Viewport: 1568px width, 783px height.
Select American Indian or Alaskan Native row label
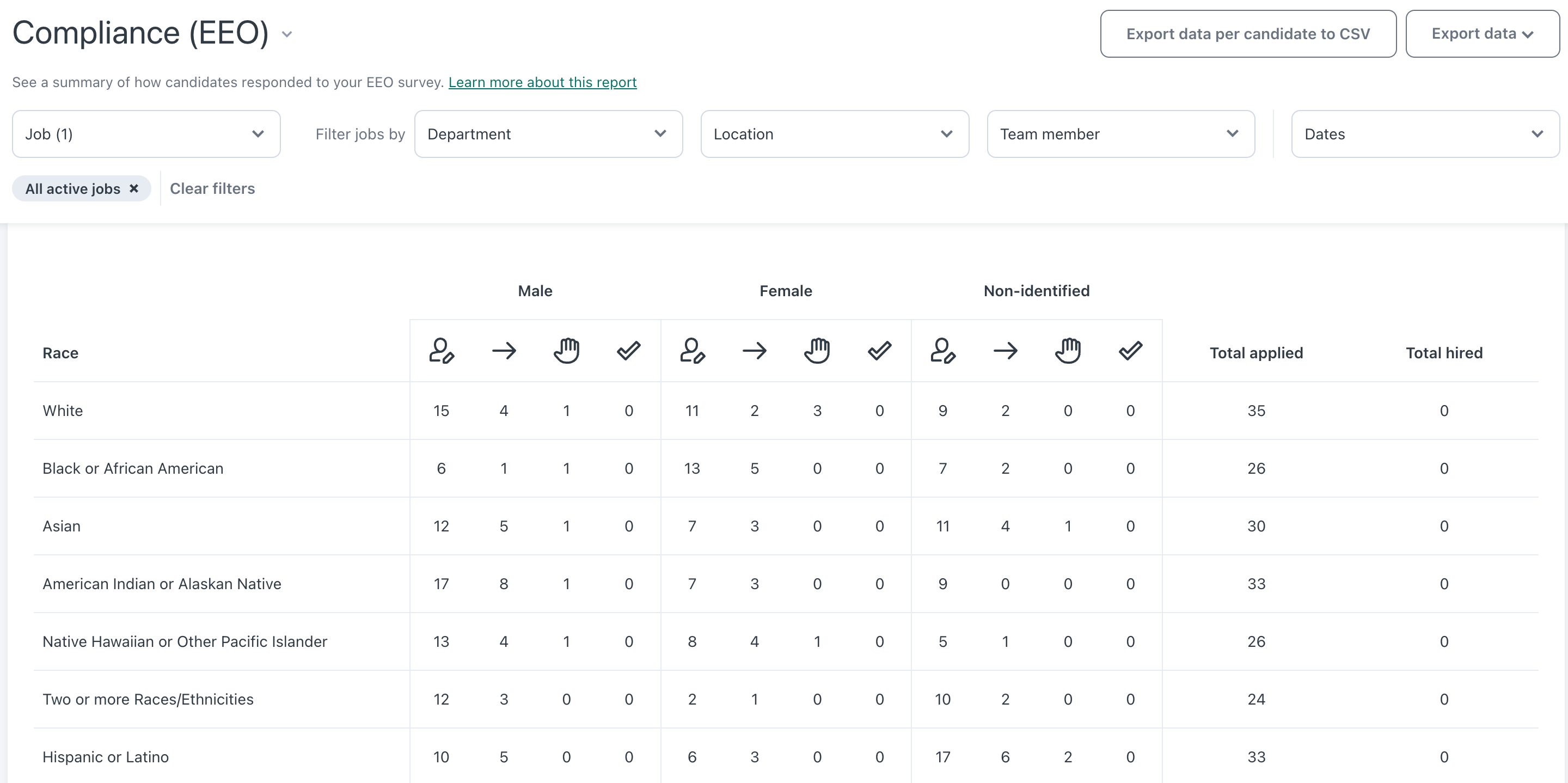[162, 584]
